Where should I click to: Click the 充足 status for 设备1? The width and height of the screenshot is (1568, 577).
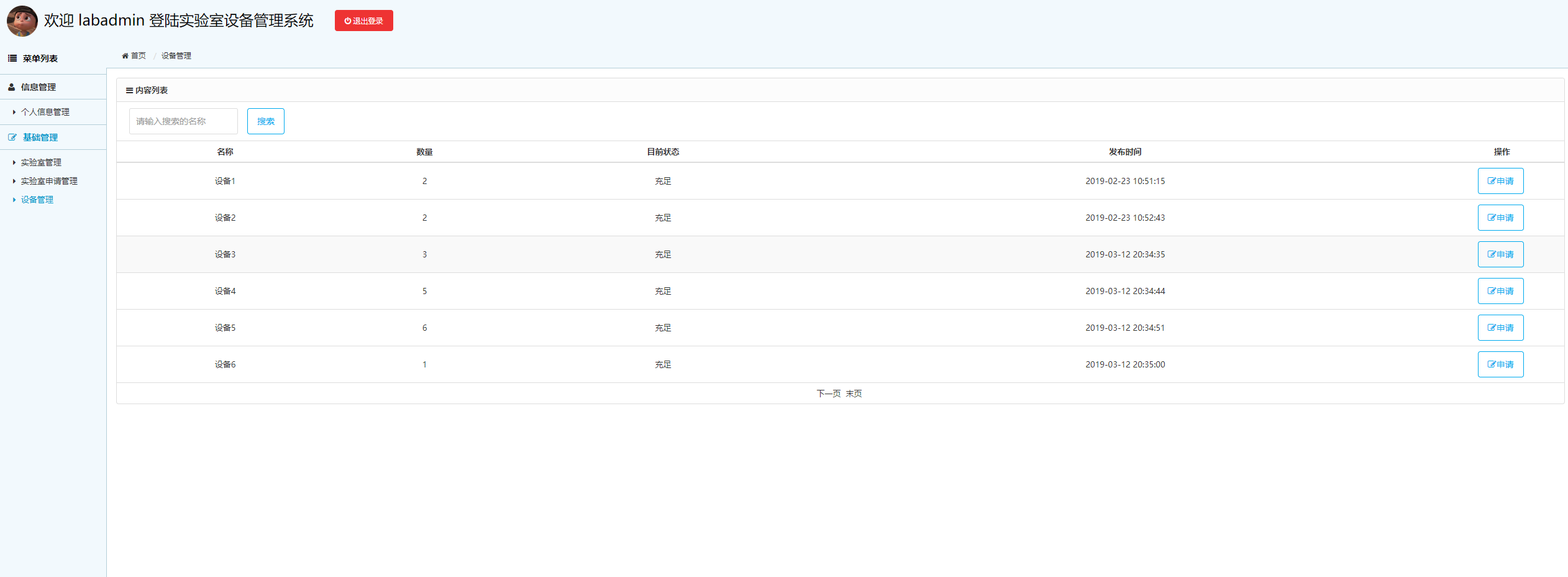[663, 181]
